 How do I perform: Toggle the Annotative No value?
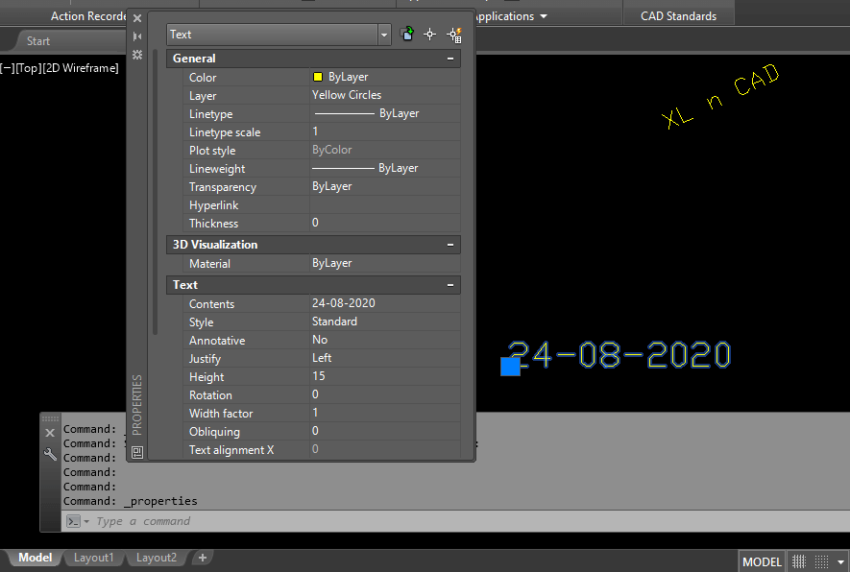coord(384,340)
